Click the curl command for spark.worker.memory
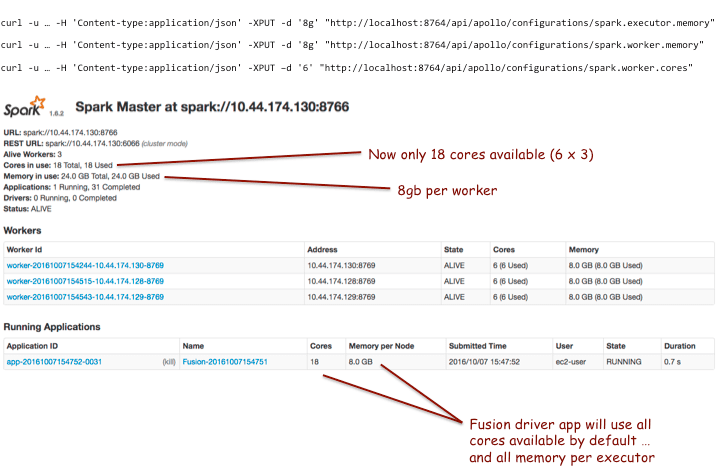 click(352, 45)
